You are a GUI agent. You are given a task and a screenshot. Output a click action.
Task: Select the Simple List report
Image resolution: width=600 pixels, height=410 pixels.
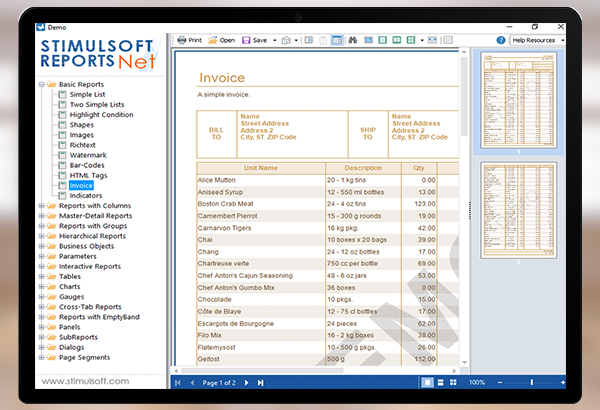point(87,94)
